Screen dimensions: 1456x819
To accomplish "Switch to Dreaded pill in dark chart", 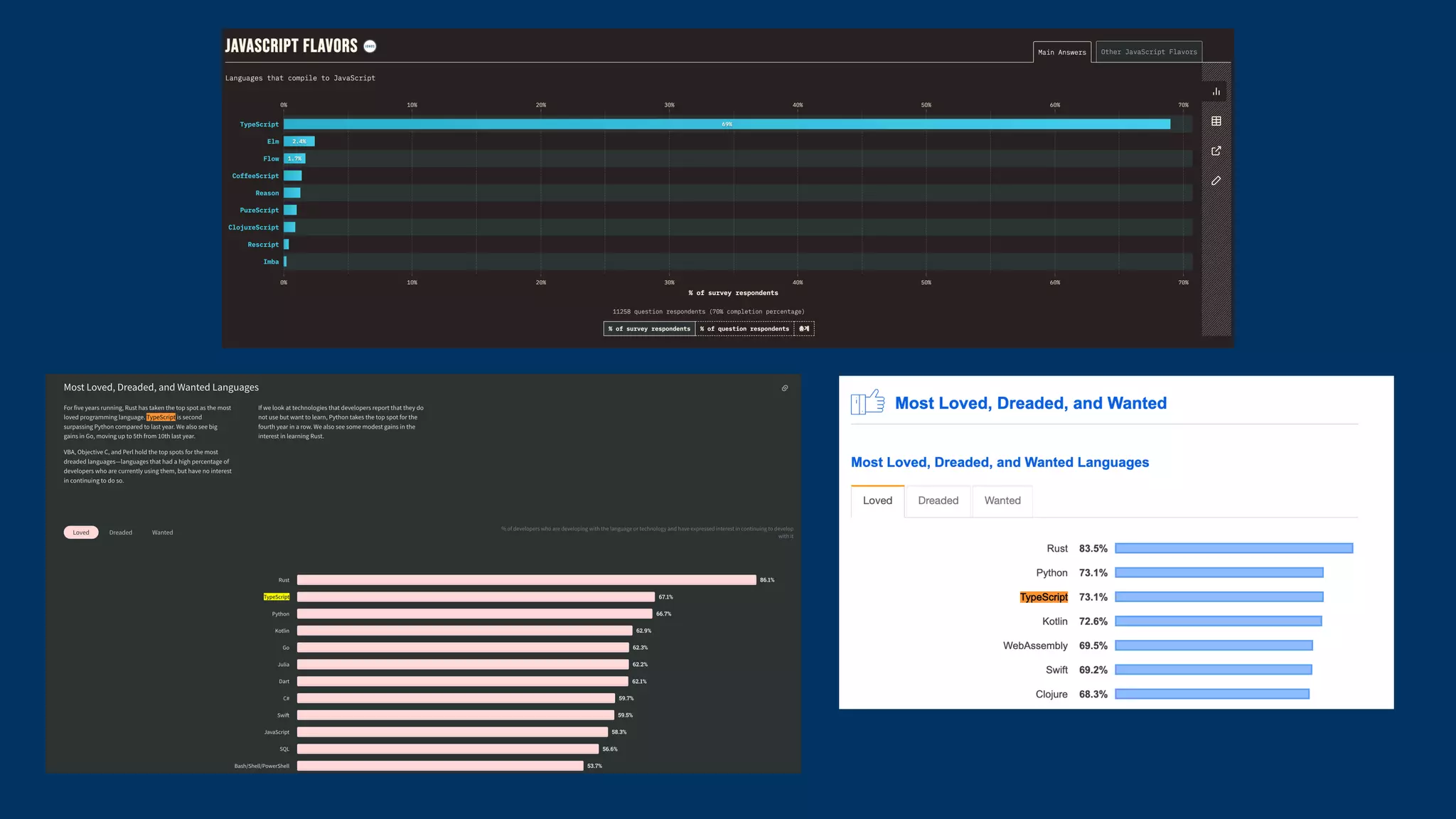I will [121, 532].
